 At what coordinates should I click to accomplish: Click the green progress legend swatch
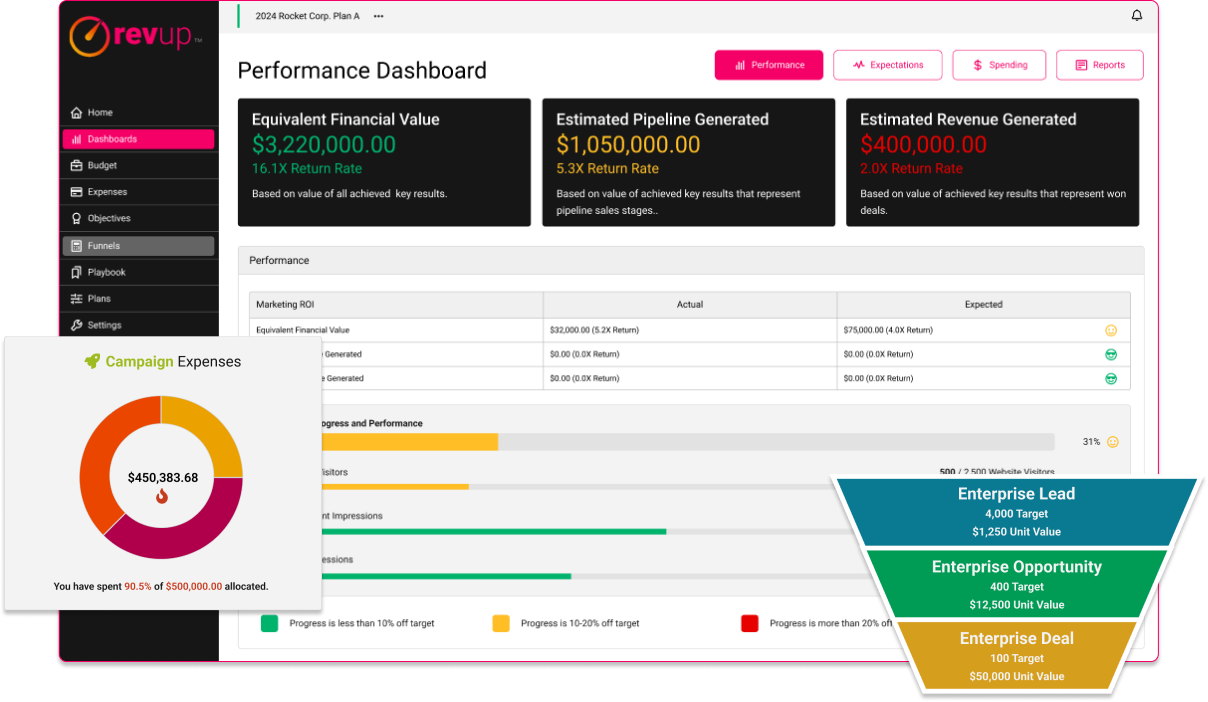(268, 623)
